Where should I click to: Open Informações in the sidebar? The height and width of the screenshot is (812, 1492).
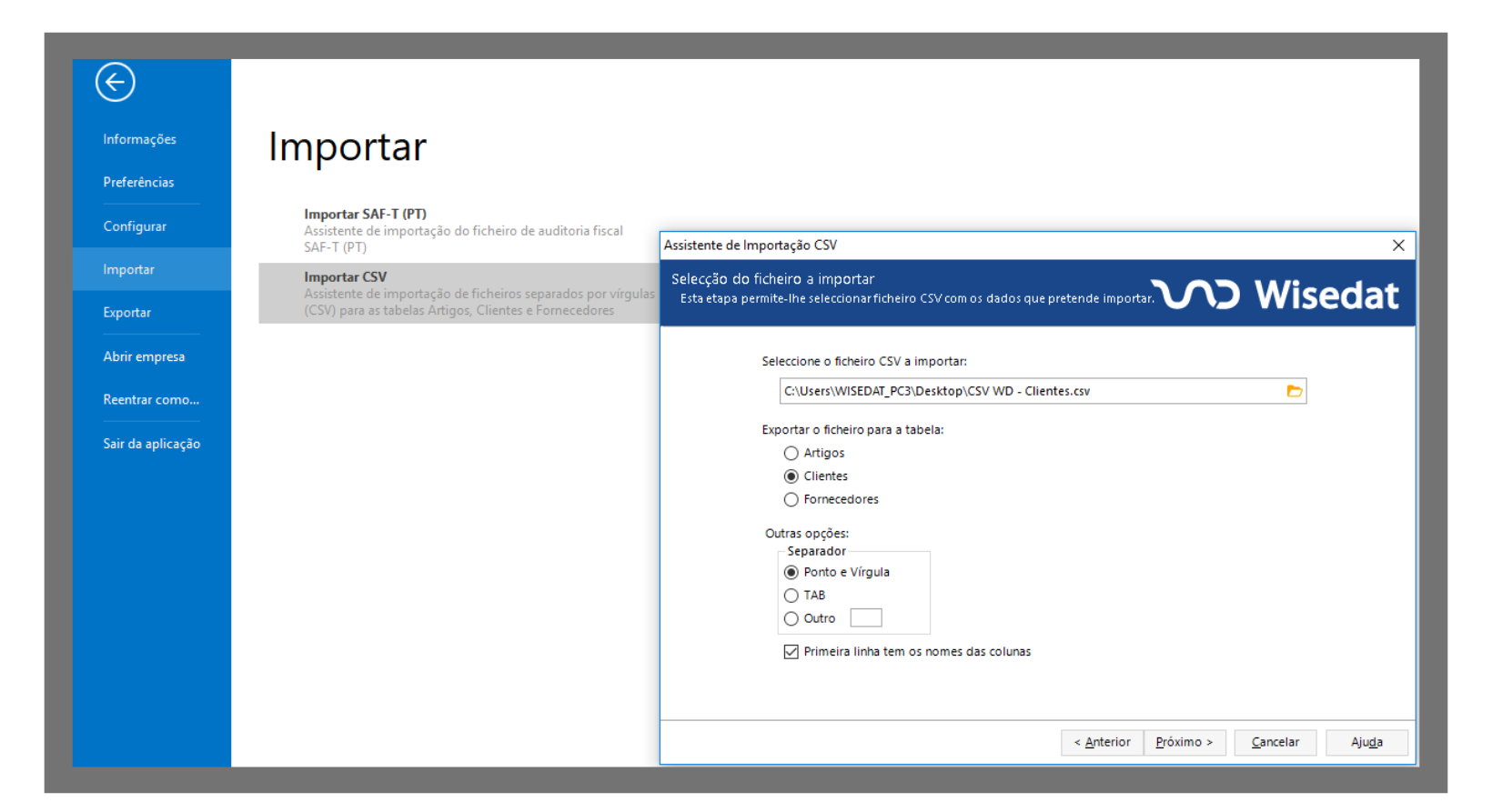[x=140, y=139]
